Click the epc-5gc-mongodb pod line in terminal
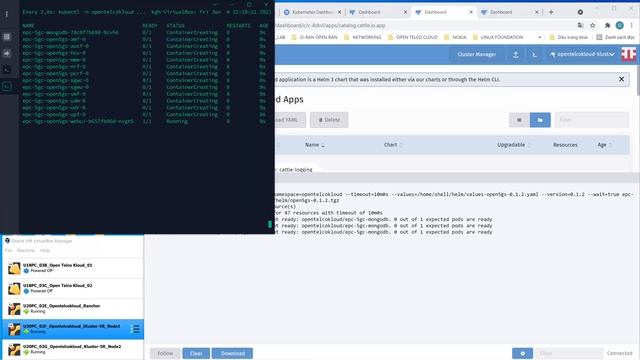Viewport: 640px width, 360px height. click(x=145, y=32)
